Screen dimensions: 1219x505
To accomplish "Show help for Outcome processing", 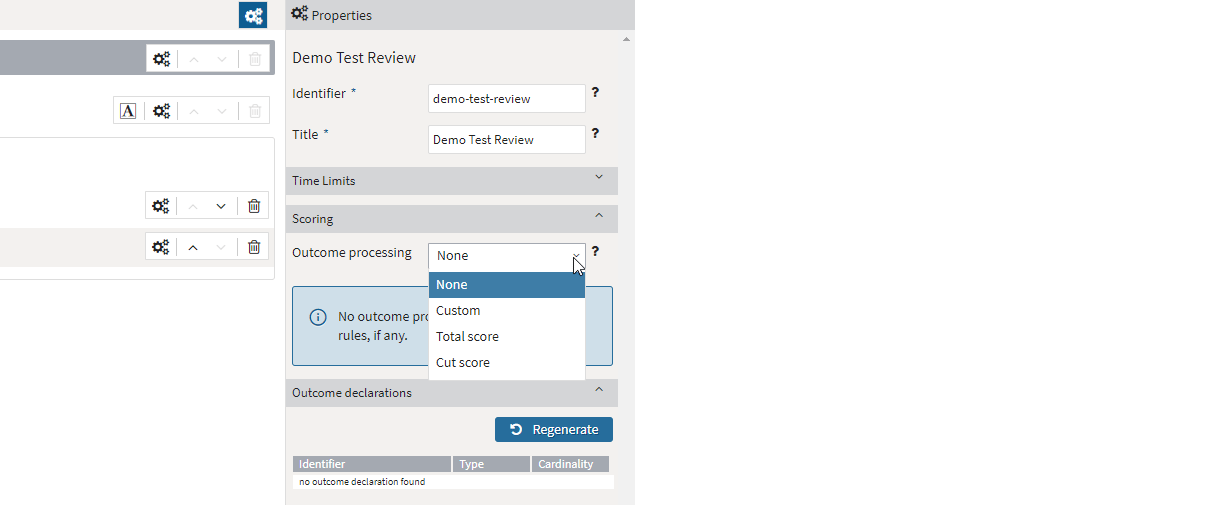I will 595,252.
